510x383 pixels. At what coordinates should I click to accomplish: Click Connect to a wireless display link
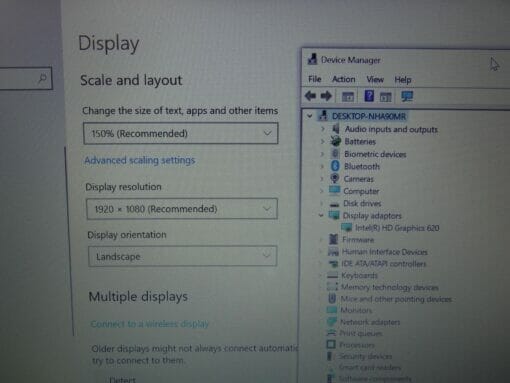[150, 324]
